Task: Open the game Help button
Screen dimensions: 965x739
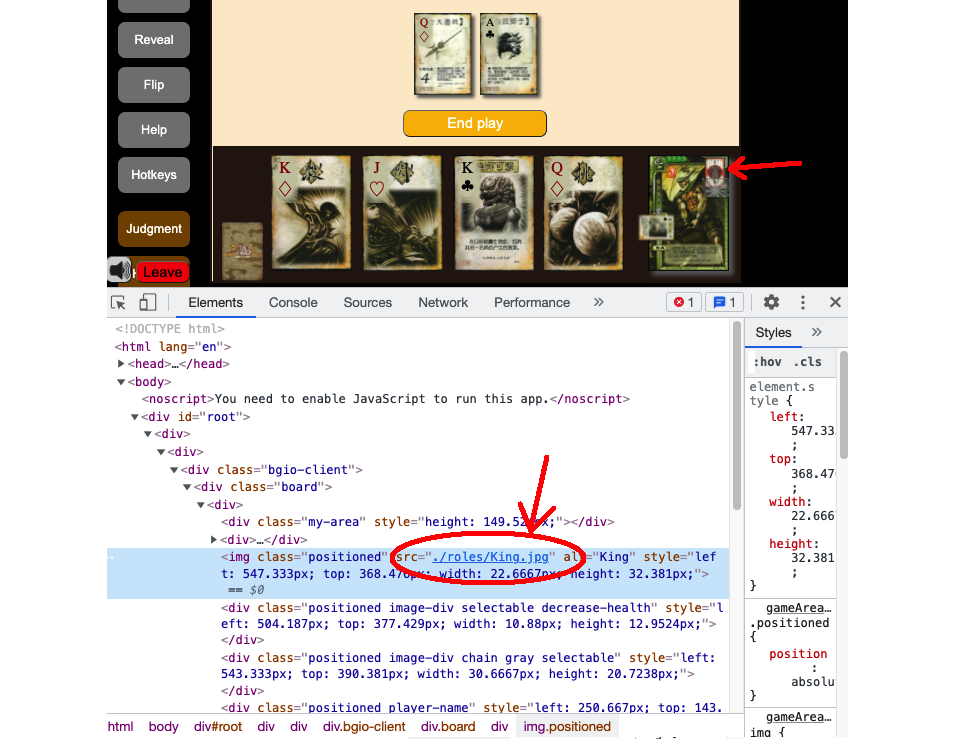Action: coord(154,130)
